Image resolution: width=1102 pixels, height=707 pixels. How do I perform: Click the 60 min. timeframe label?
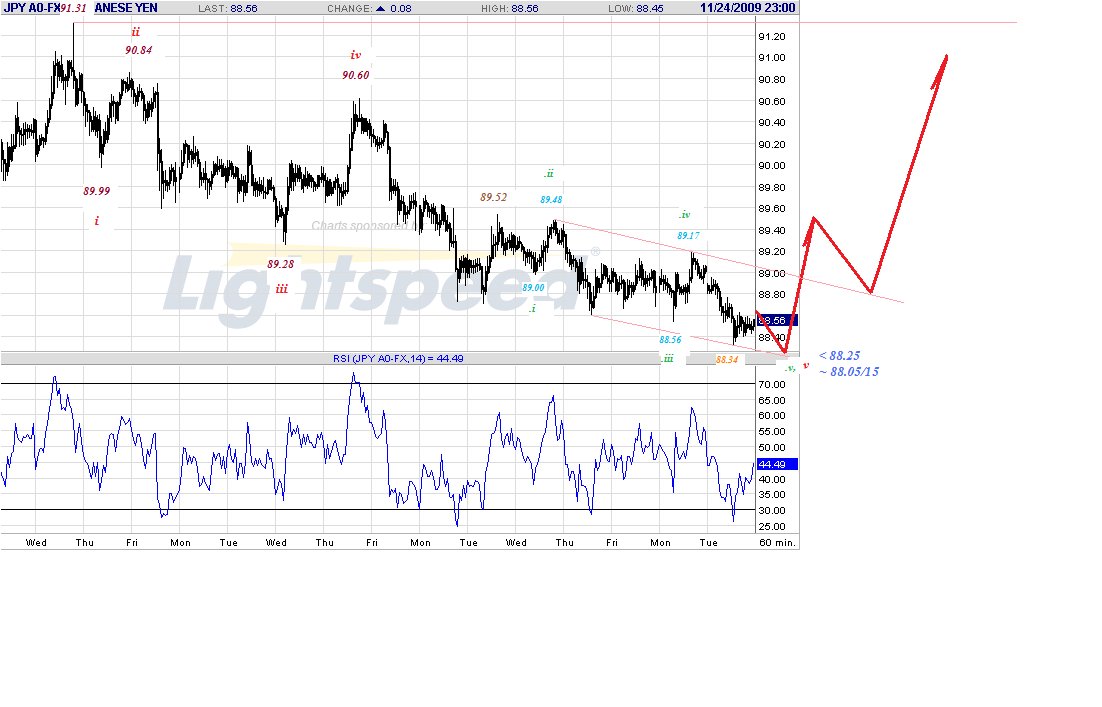(x=777, y=543)
